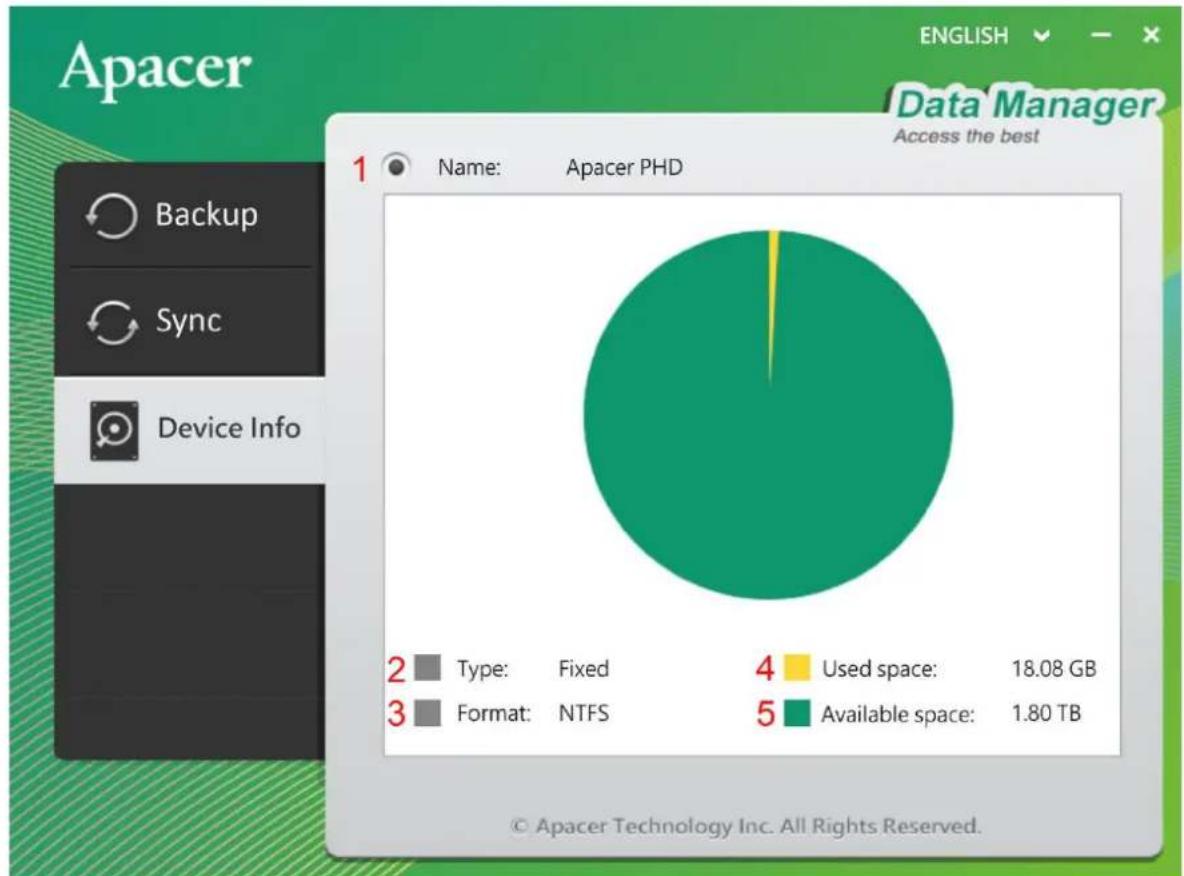Viewport: 1184px width, 876px height.
Task: Click the gray Type legend swatch
Action: [428, 668]
